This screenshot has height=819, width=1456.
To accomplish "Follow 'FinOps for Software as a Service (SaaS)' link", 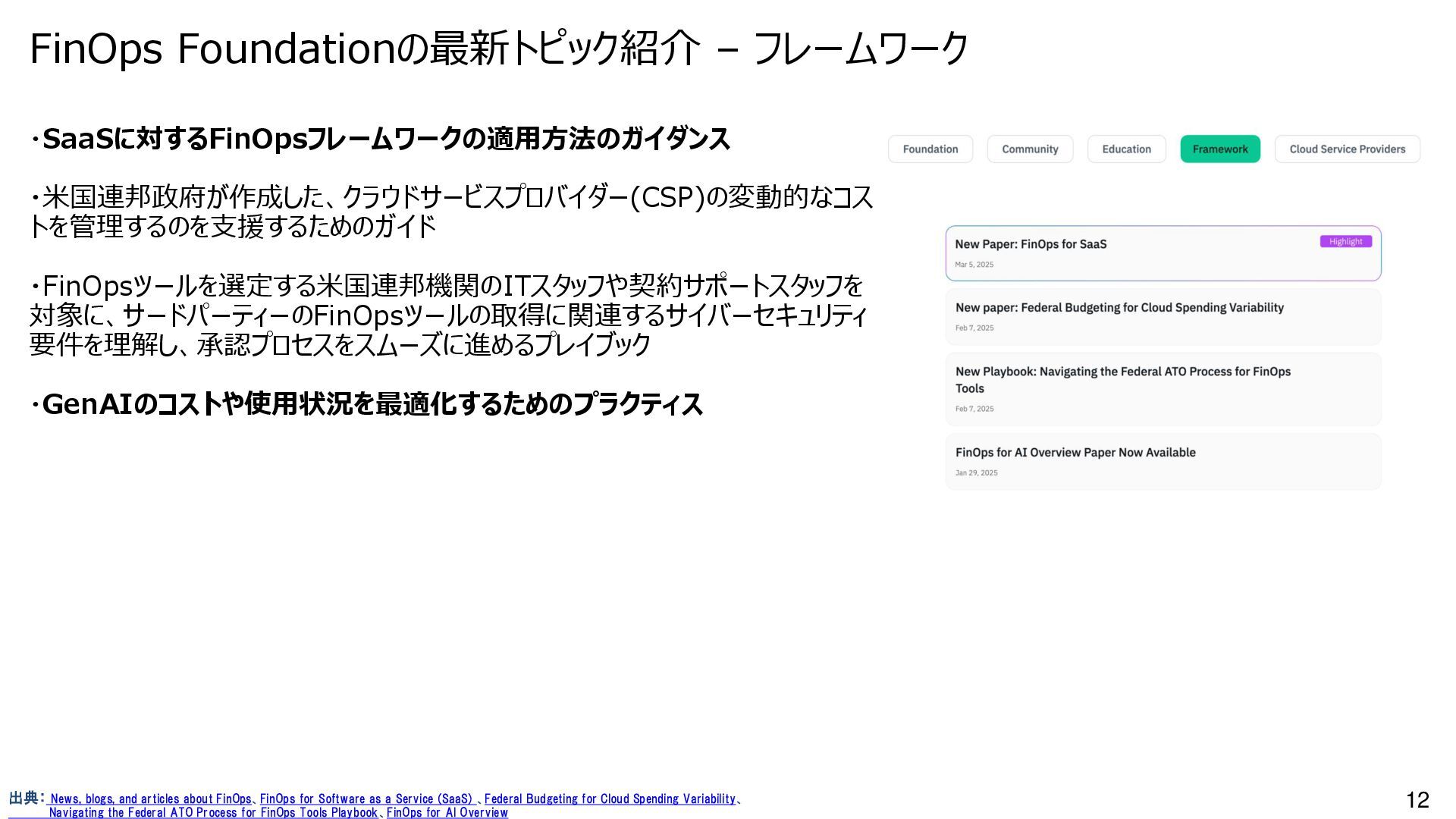I will [x=366, y=799].
